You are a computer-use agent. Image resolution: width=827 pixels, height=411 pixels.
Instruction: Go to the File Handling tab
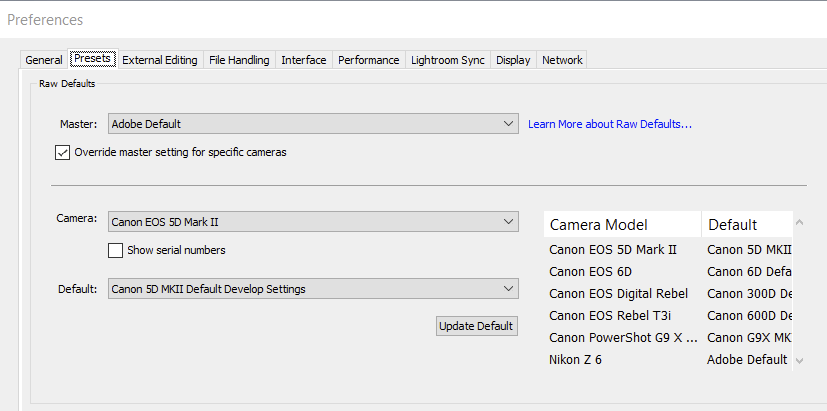pos(239,60)
